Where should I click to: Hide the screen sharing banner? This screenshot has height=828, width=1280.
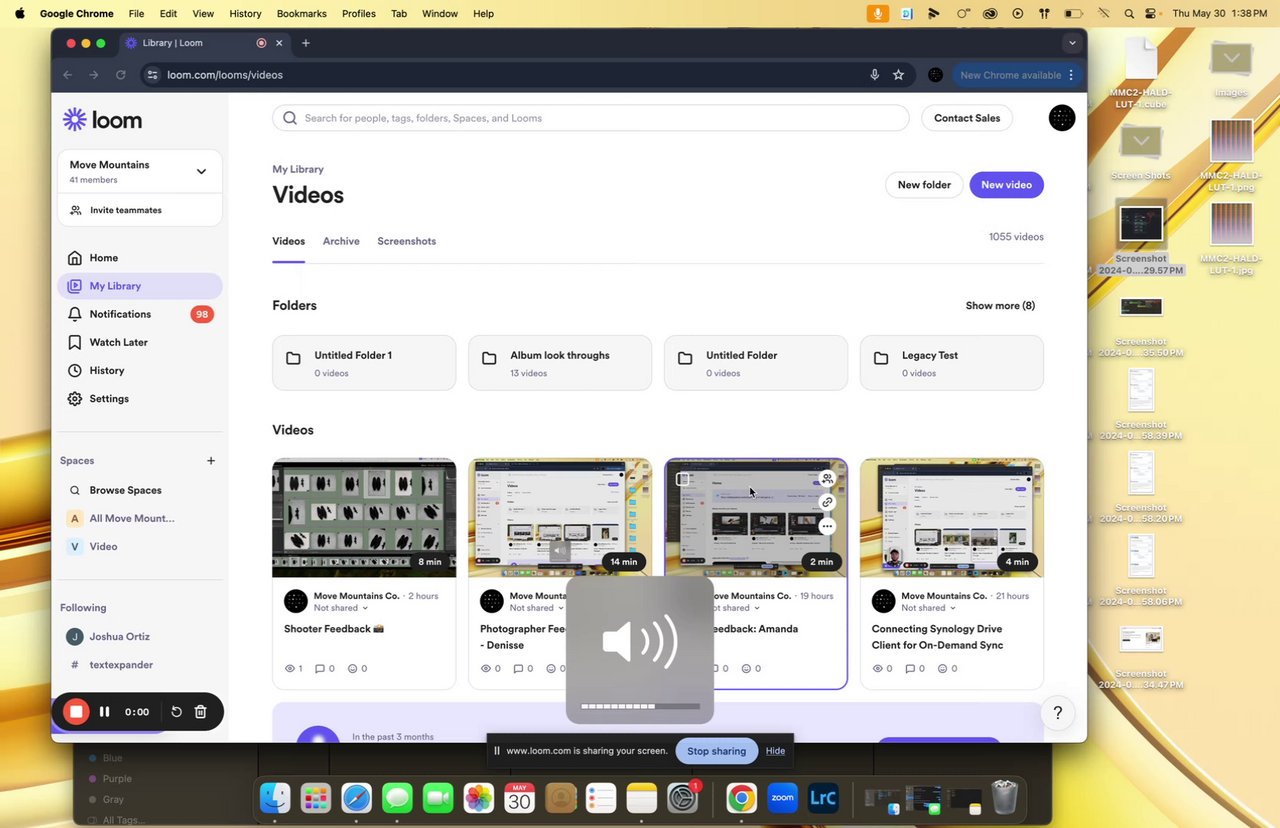(775, 751)
